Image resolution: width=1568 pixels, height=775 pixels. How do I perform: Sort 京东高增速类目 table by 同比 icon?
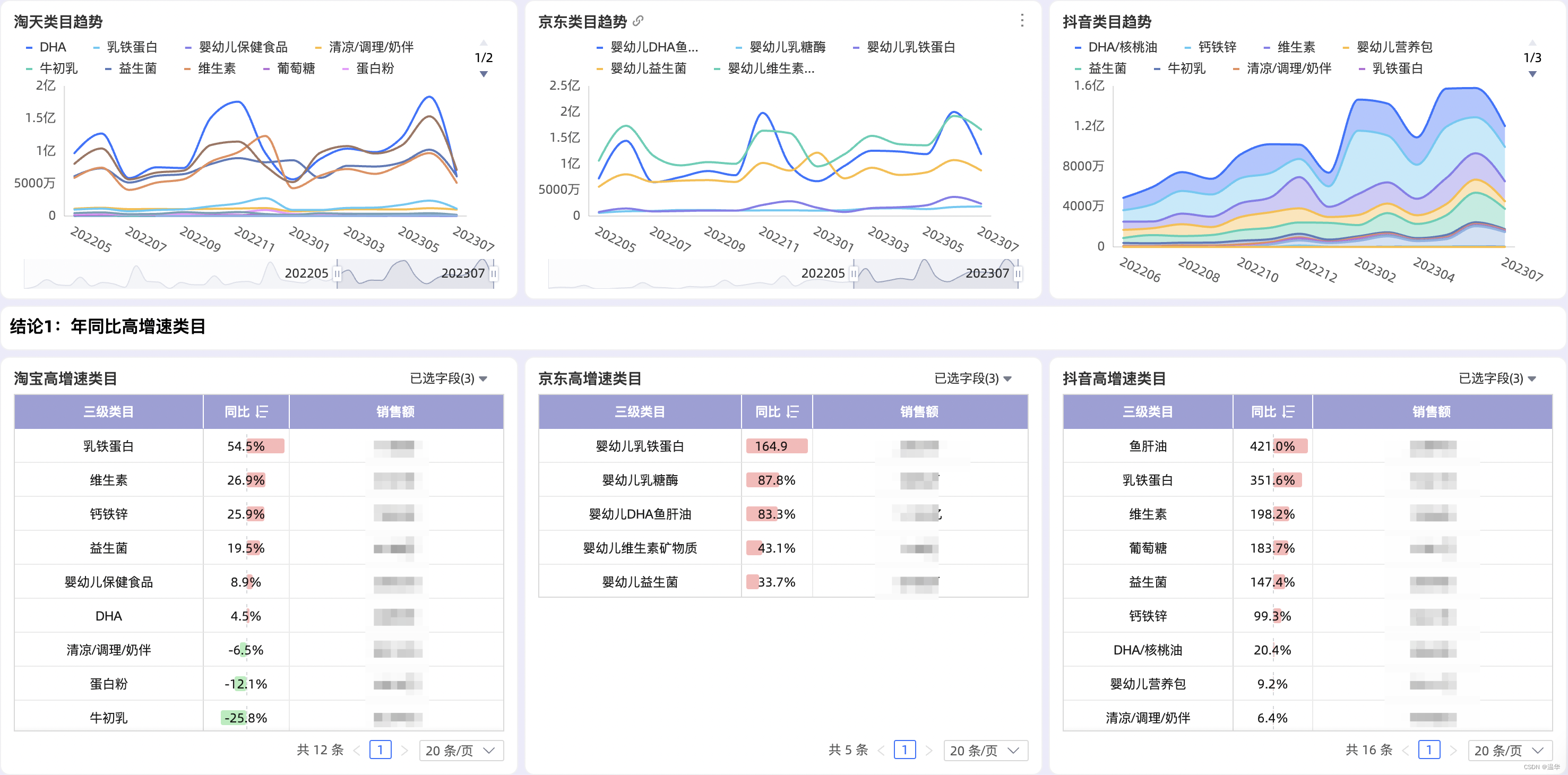pyautogui.click(x=792, y=412)
